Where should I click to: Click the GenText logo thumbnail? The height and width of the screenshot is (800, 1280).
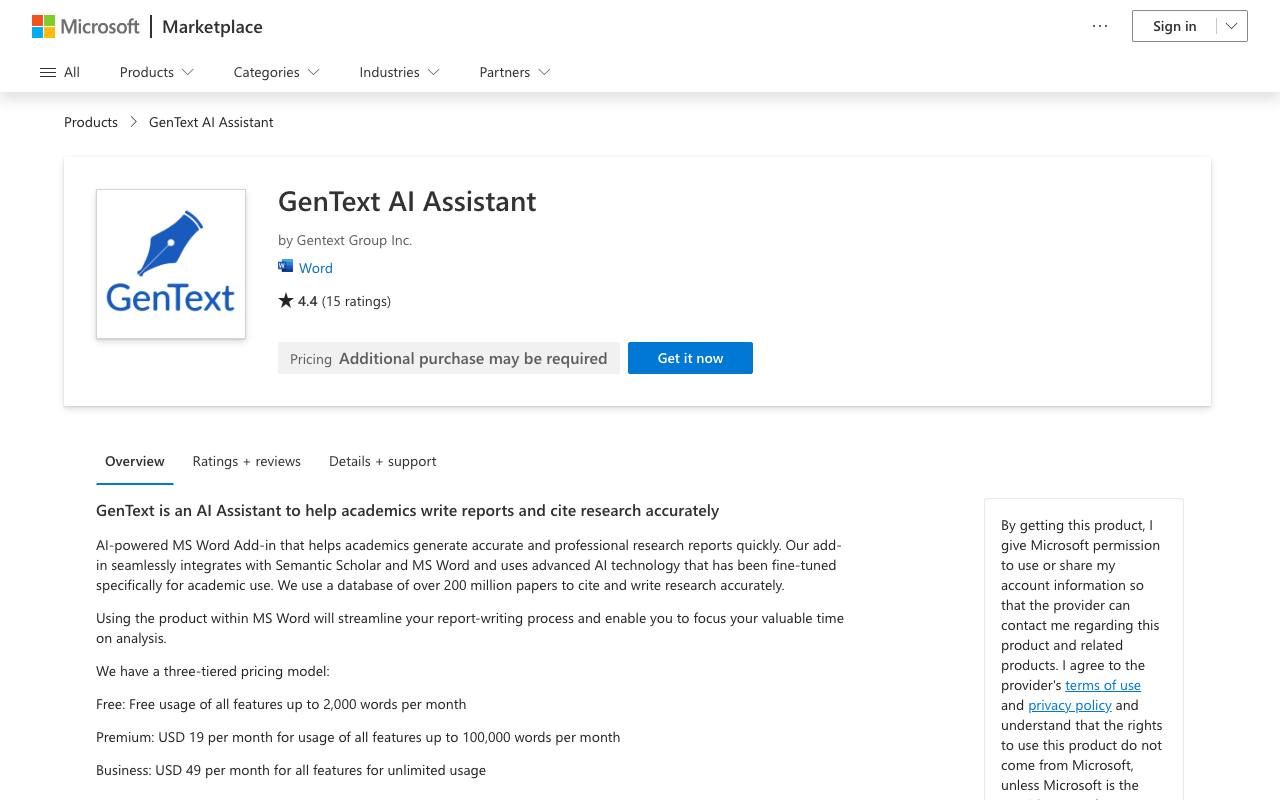click(x=171, y=264)
